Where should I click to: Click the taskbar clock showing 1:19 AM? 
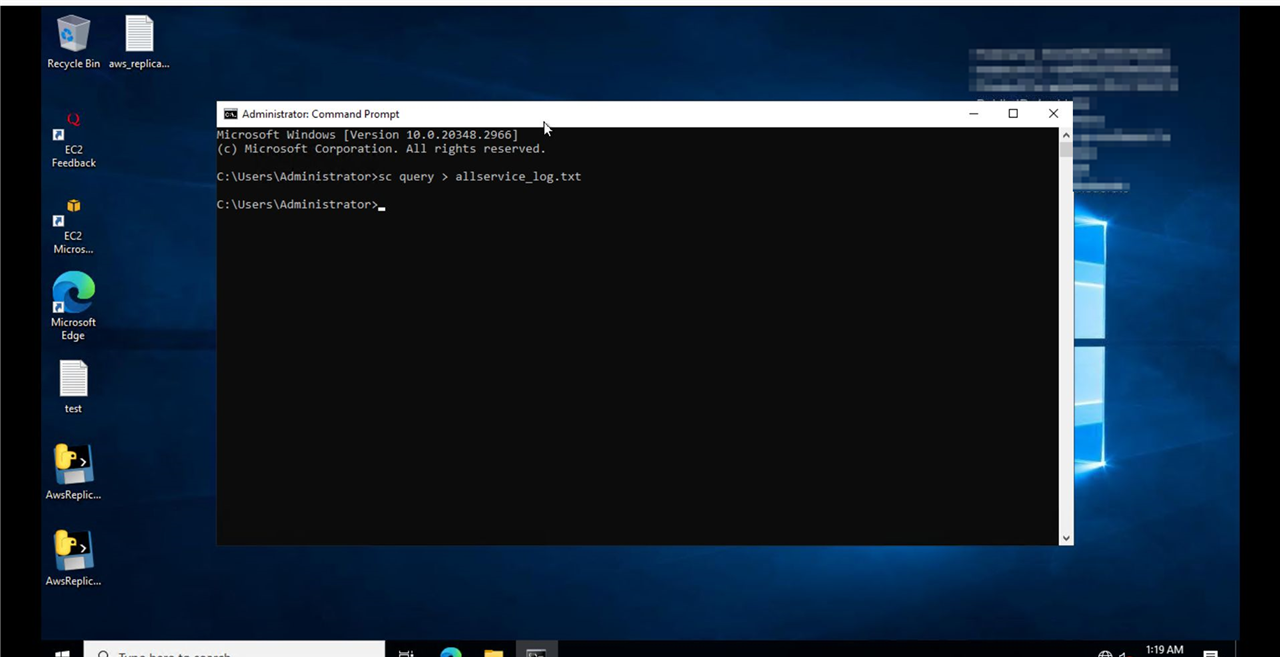(1164, 650)
